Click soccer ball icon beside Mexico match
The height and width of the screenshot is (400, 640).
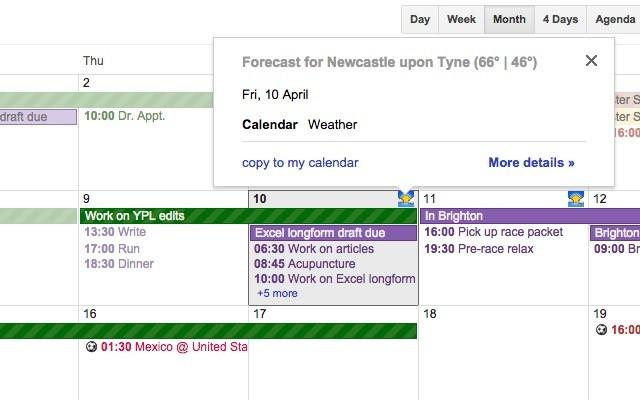click(x=91, y=347)
